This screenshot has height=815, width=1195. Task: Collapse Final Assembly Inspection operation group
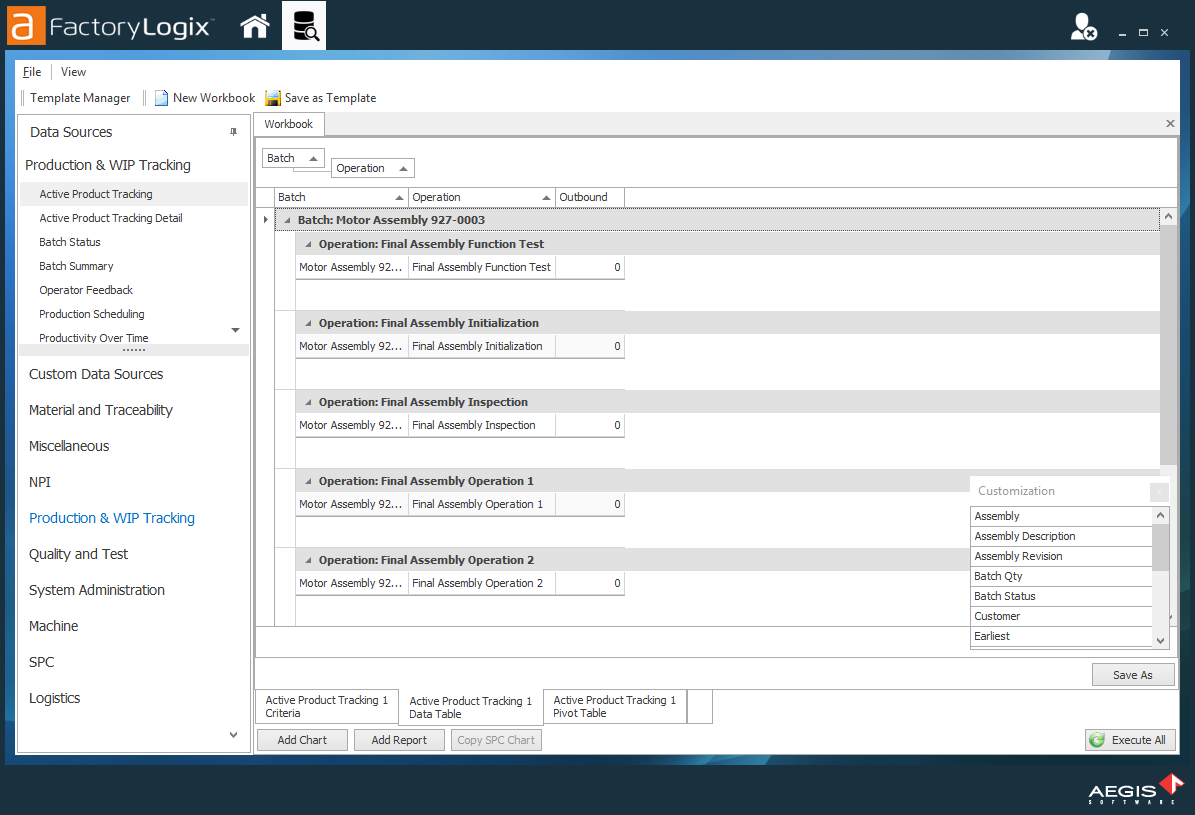(x=309, y=402)
